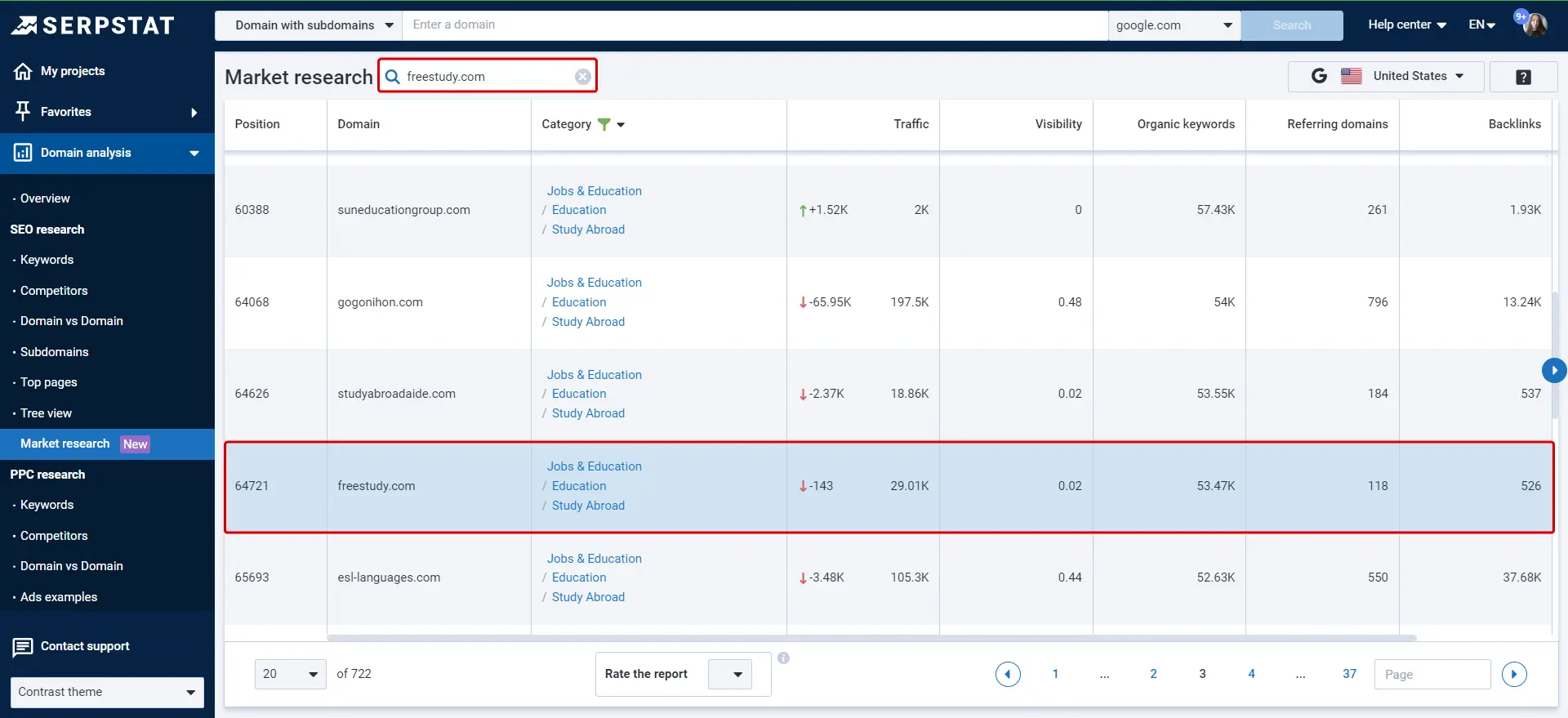Click magnifier icon in market search

pos(393,77)
